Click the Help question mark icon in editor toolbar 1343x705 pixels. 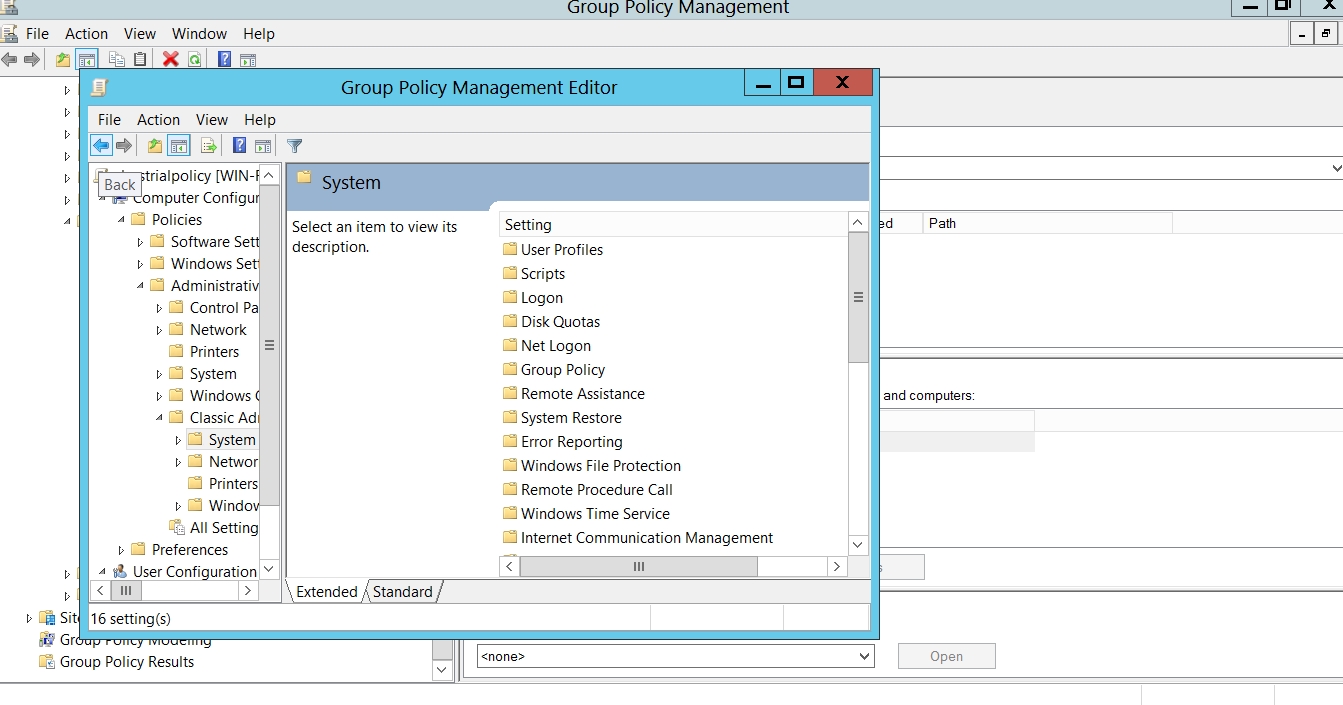pos(239,146)
